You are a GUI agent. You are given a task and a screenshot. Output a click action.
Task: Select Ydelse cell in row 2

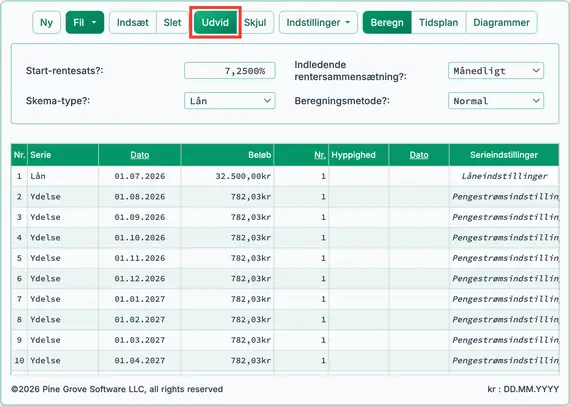click(63, 197)
